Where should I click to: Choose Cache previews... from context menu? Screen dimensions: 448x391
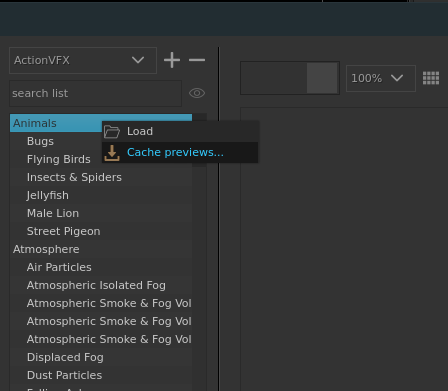(180, 152)
